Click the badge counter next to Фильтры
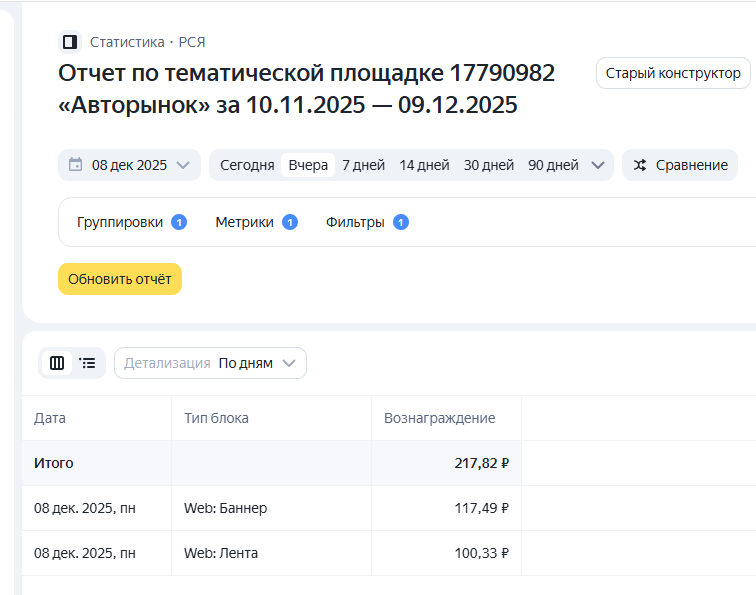Viewport: 756px width, 595px height. 401,222
